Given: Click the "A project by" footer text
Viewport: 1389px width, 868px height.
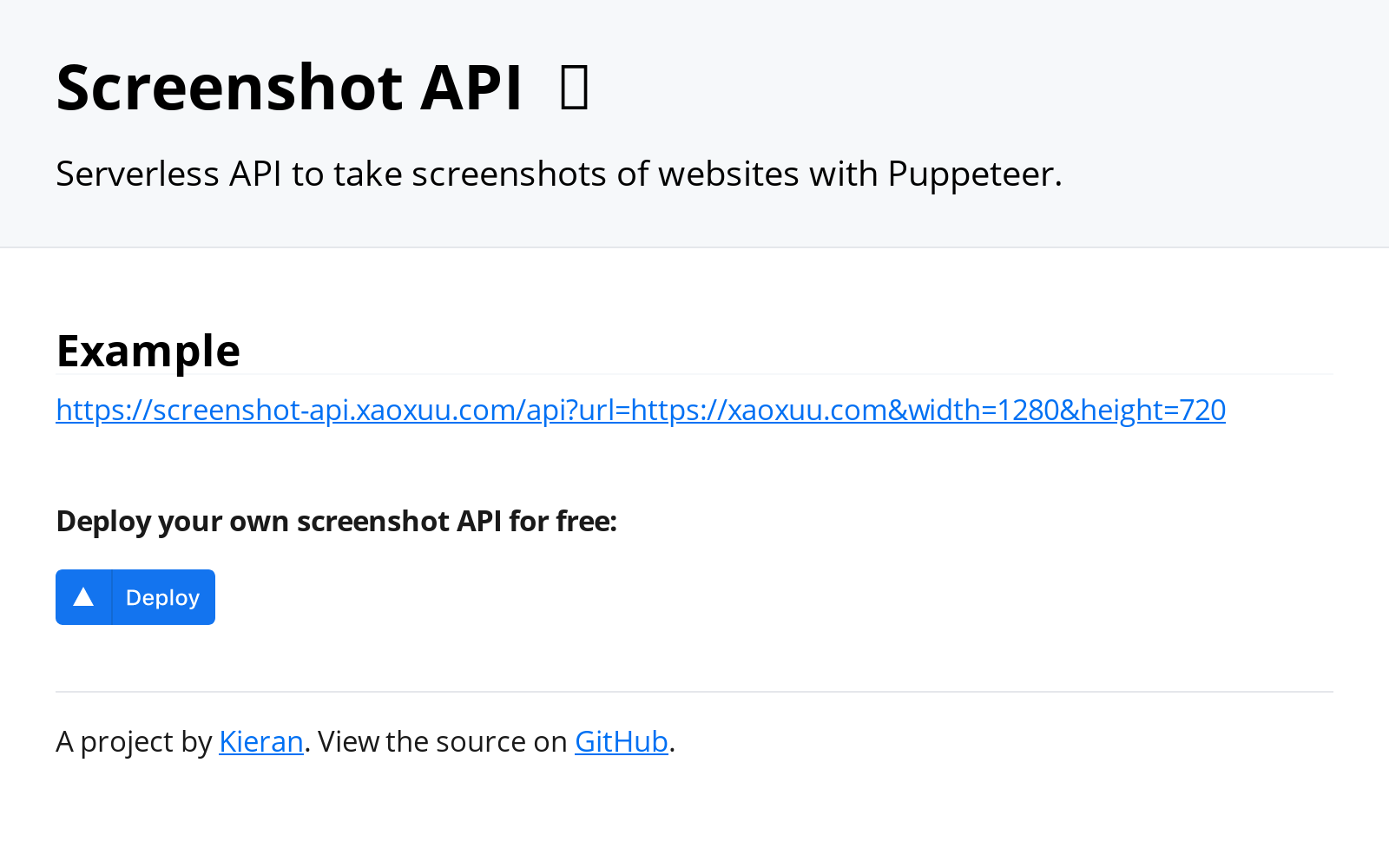Looking at the screenshot, I should click(134, 742).
